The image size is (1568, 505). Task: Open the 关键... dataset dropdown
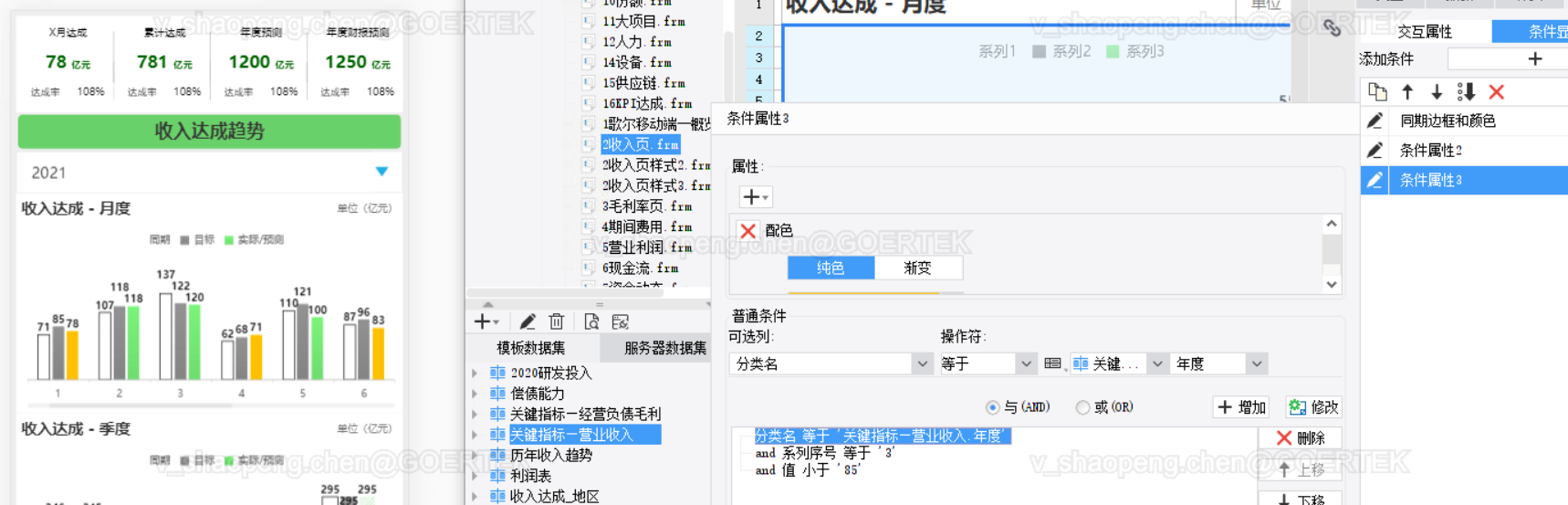[1157, 363]
